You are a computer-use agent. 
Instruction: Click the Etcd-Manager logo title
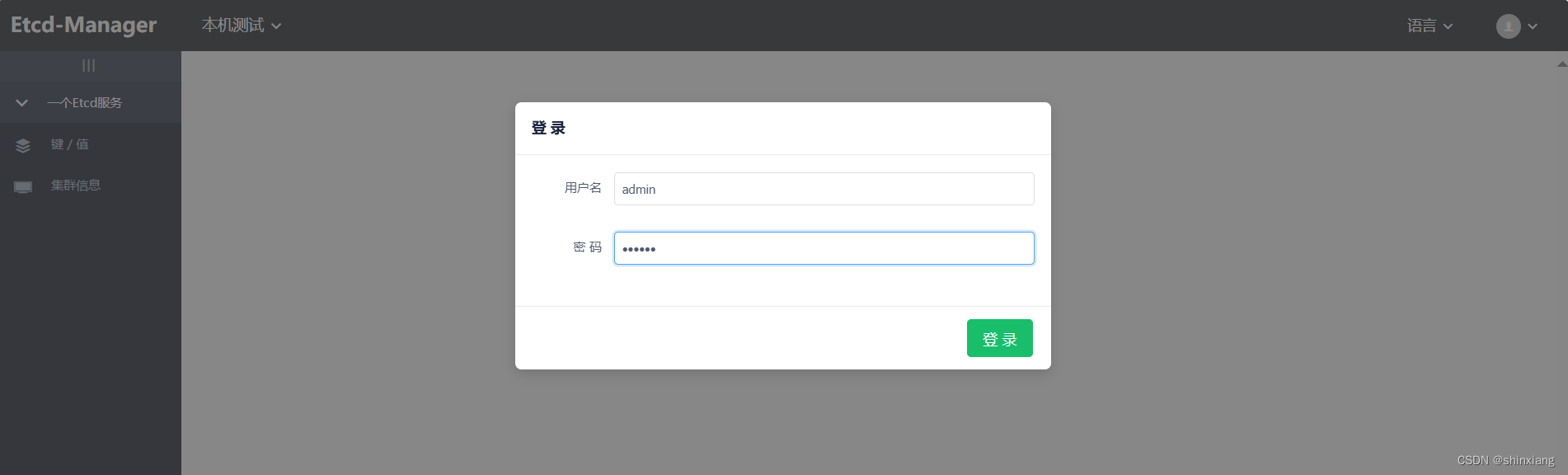click(x=83, y=25)
